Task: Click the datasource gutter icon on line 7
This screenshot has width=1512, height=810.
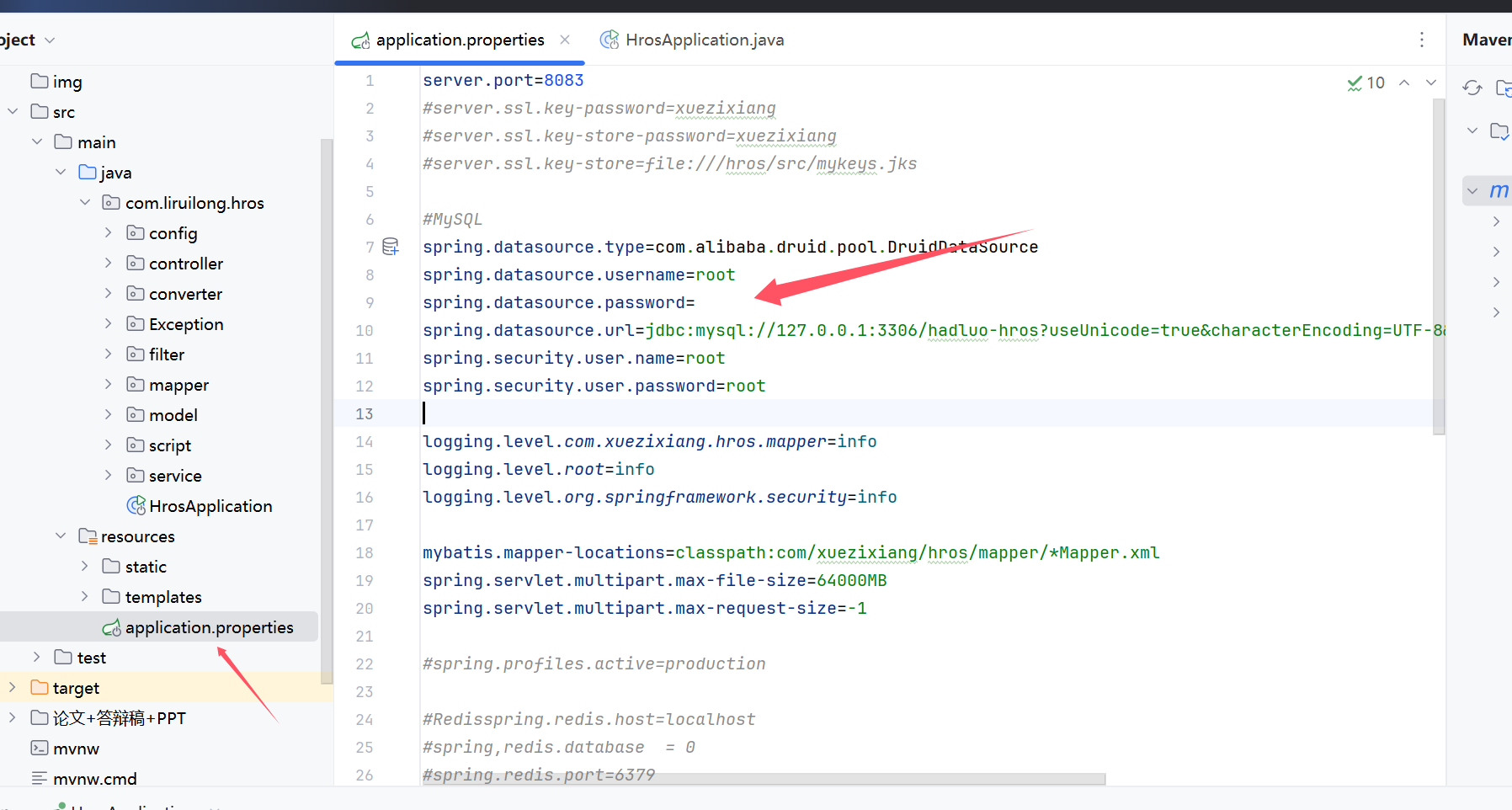Action: tap(391, 247)
